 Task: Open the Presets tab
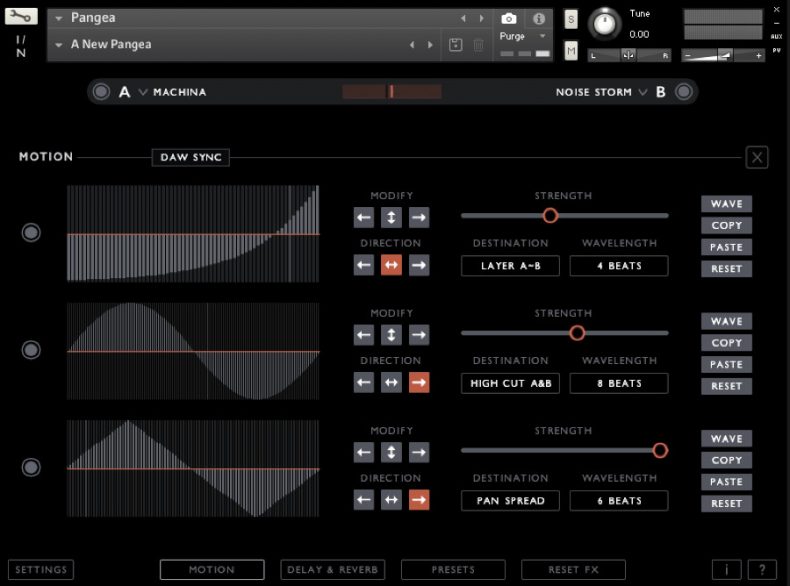453,570
